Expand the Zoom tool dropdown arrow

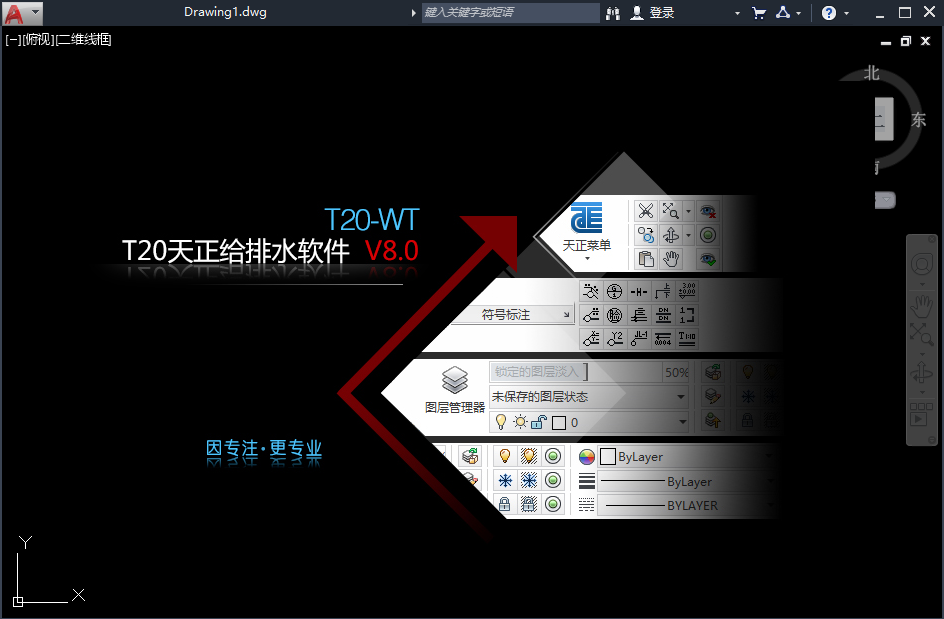pyautogui.click(x=922, y=353)
